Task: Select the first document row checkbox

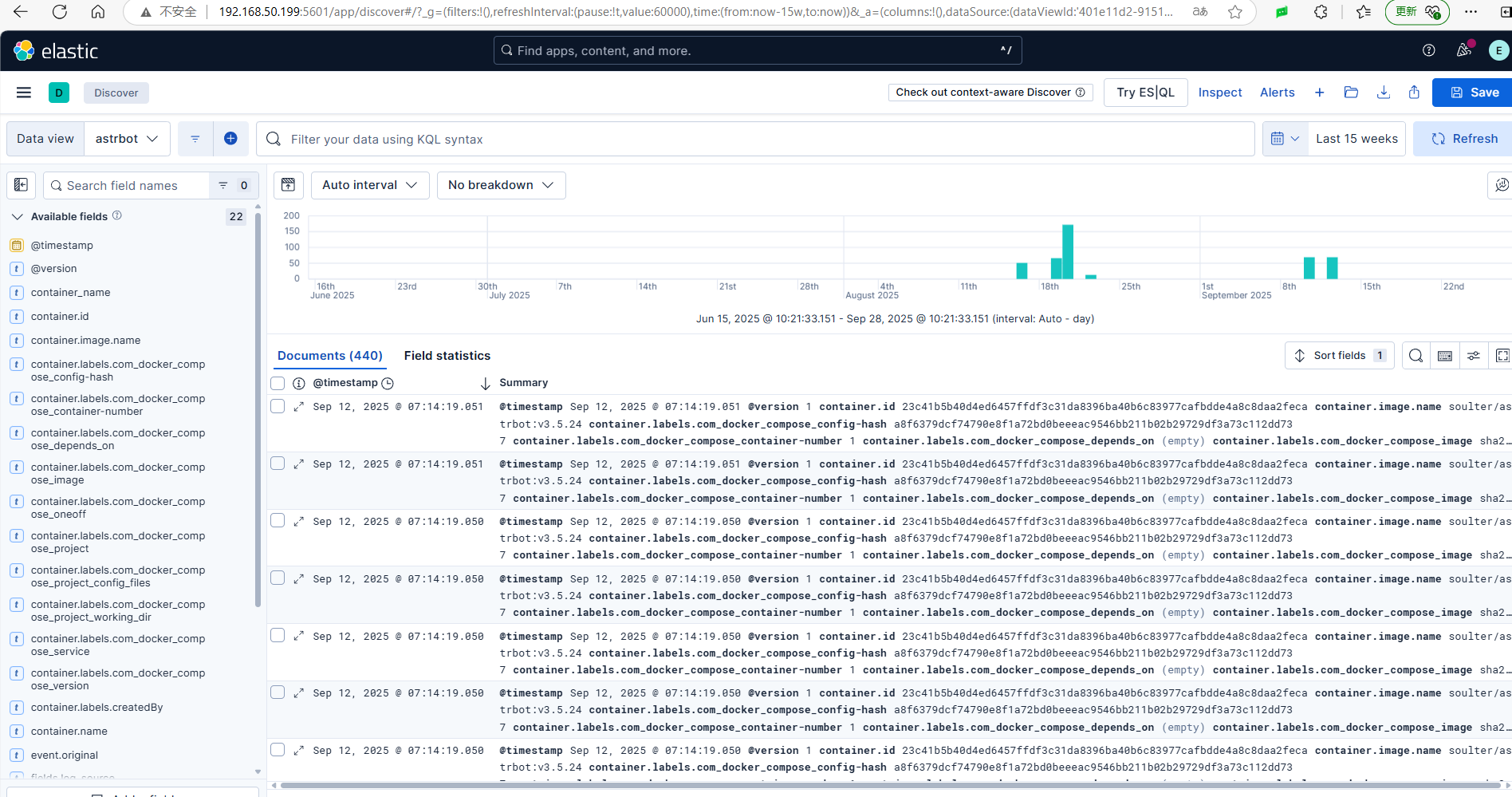Action: [278, 406]
